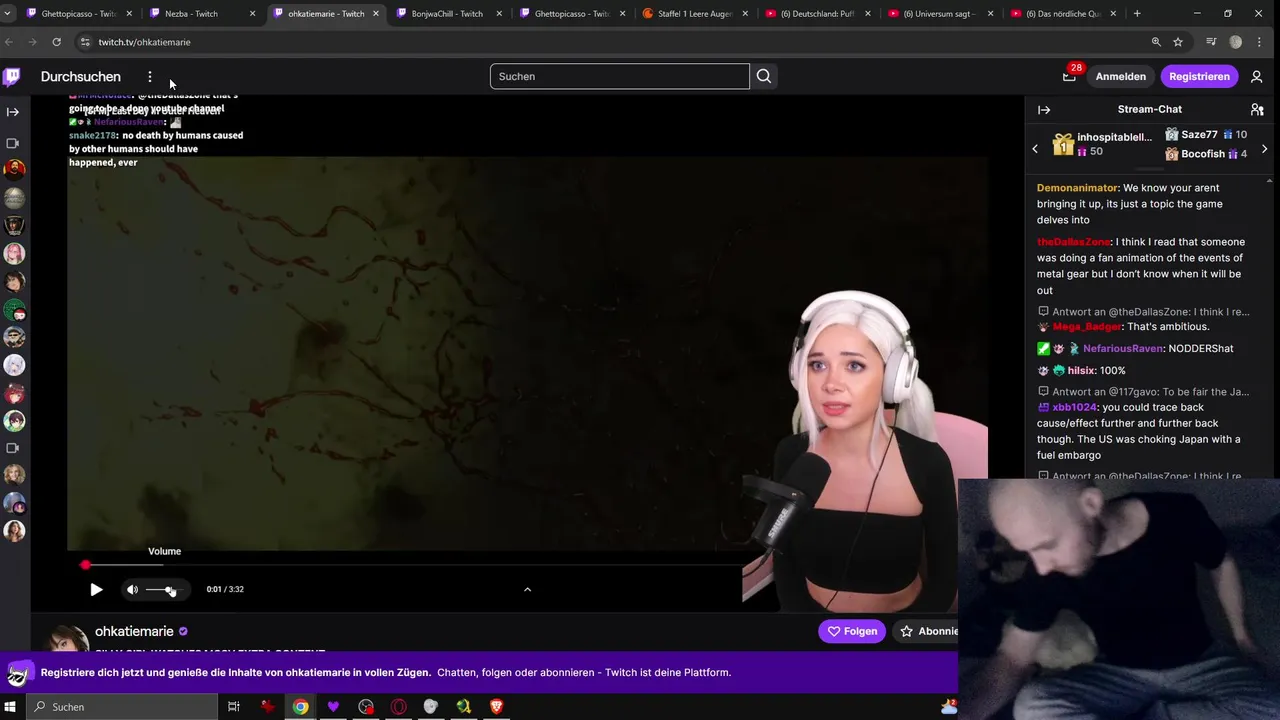Expand the left channel sidebar
The width and height of the screenshot is (1280, 720).
coord(13,112)
